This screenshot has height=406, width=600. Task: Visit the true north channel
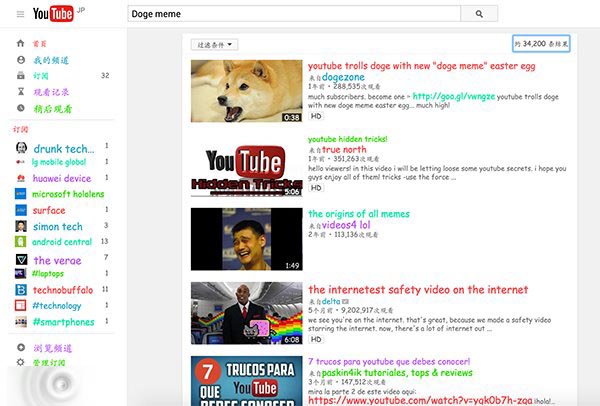pos(344,150)
